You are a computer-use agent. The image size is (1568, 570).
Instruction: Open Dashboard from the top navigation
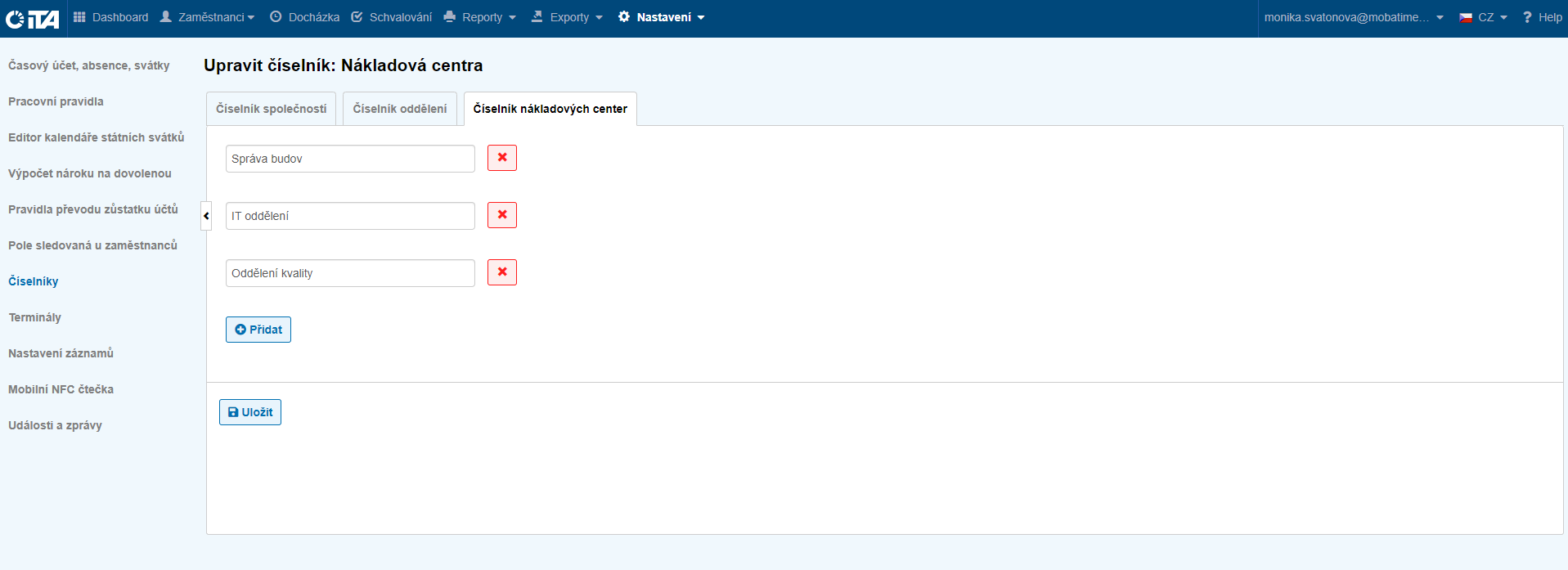[111, 17]
